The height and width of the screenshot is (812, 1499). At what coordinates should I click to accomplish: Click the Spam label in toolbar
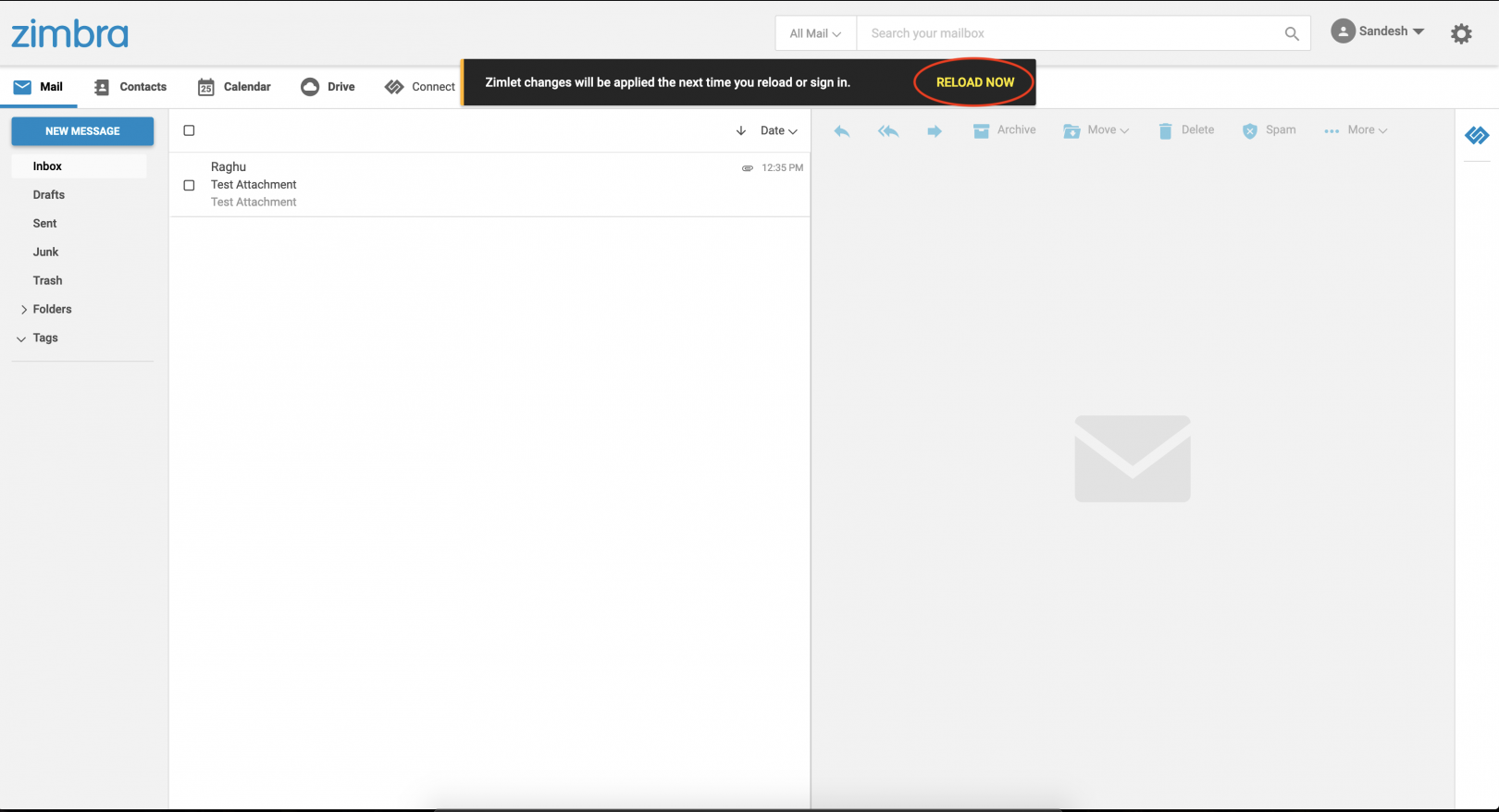point(1281,130)
